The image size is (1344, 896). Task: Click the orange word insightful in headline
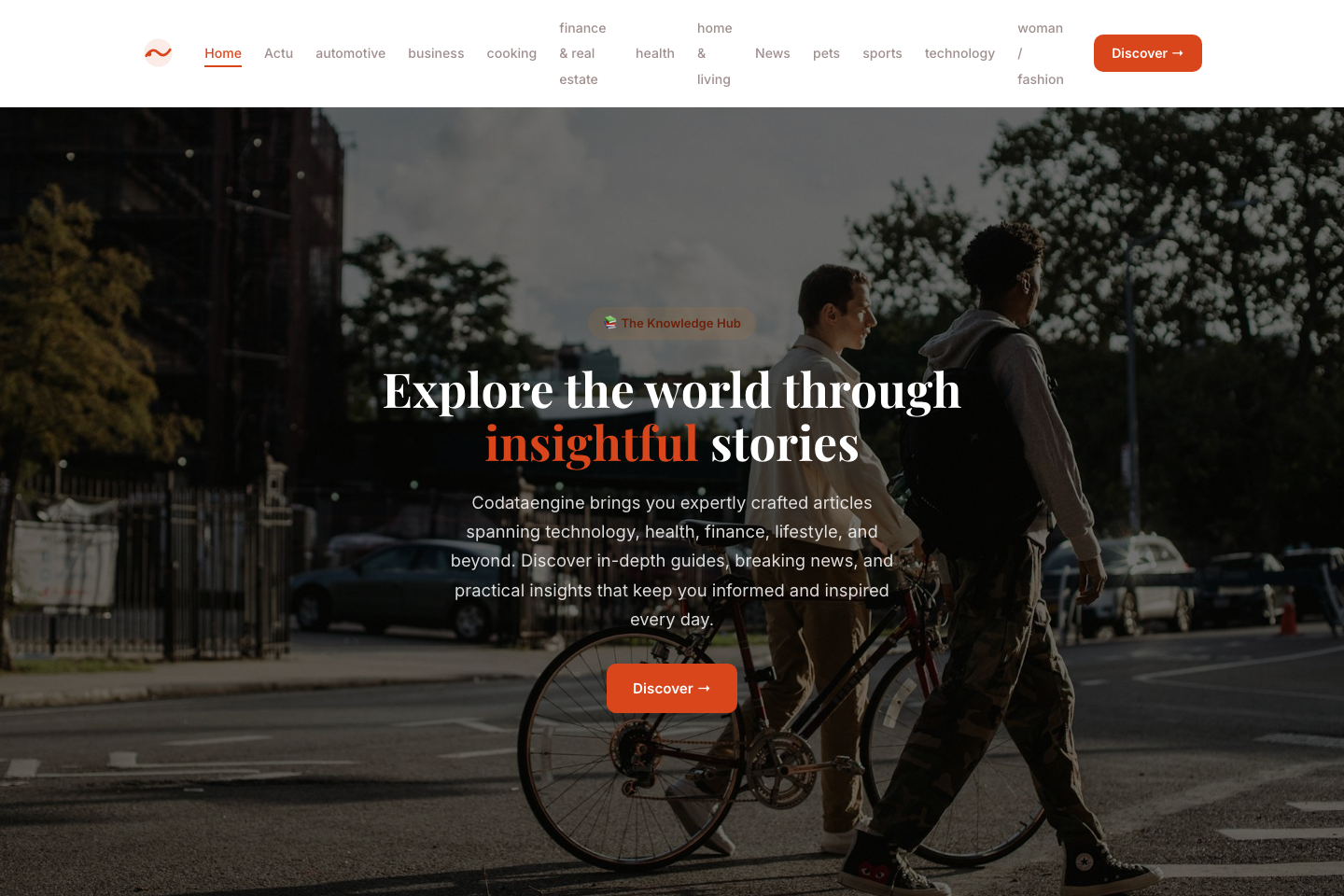[592, 443]
